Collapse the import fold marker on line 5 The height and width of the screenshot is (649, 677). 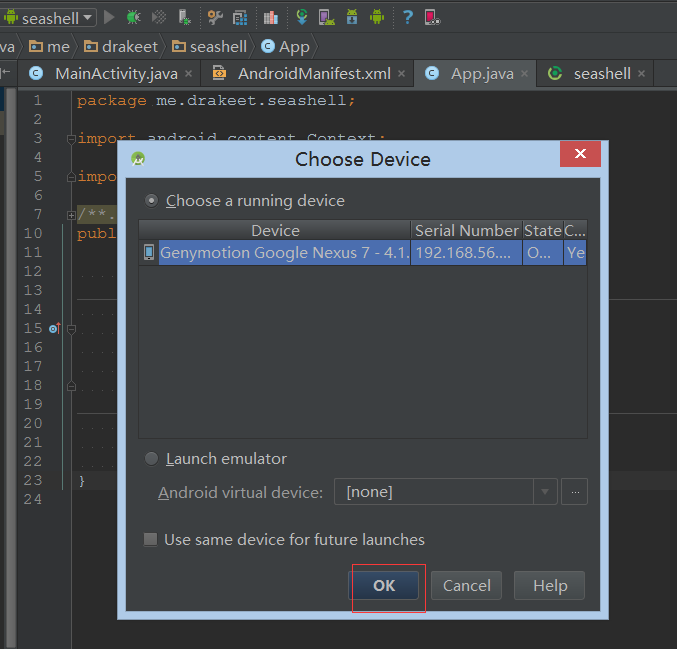[x=72, y=177]
